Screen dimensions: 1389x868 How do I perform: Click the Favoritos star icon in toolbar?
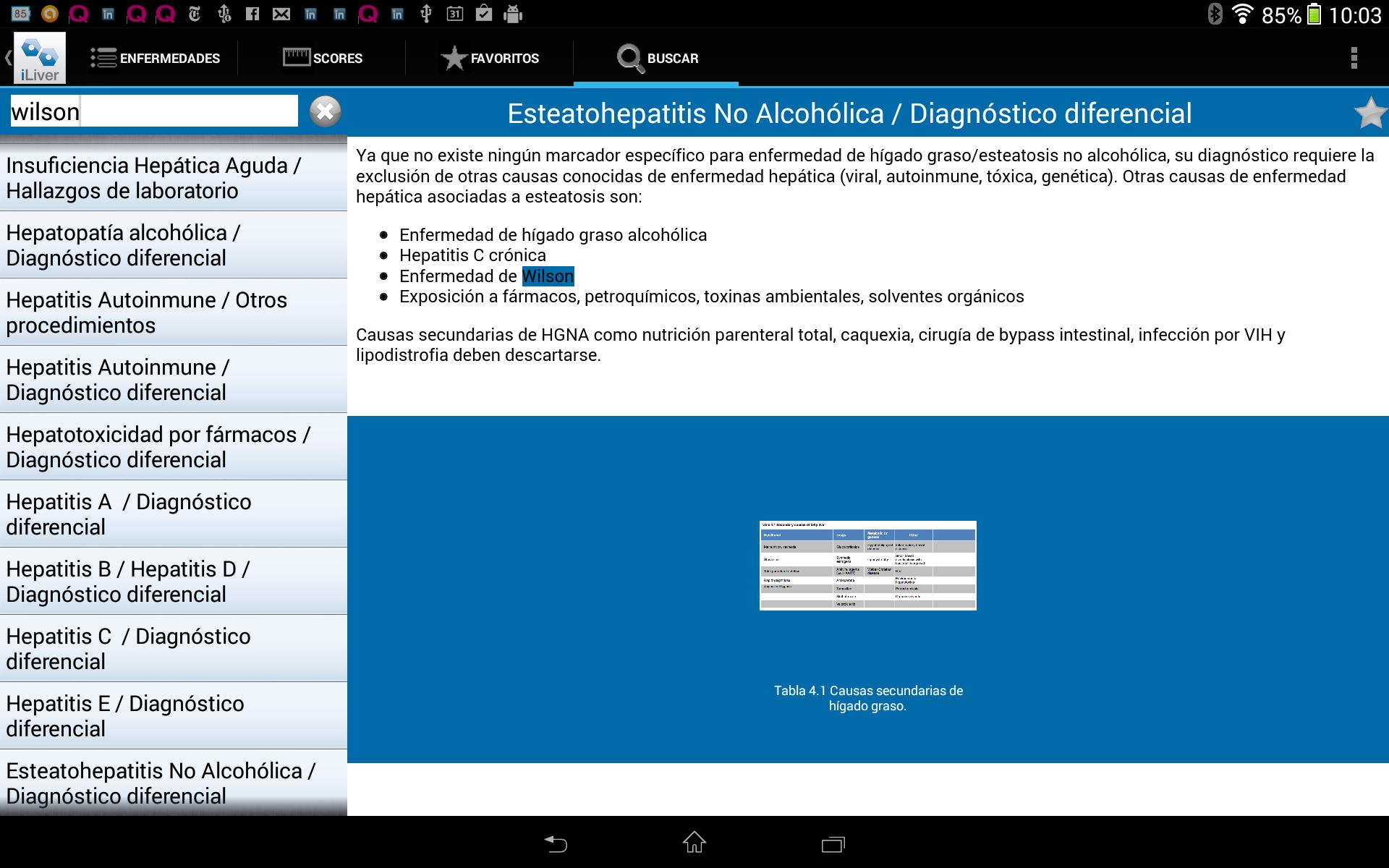(454, 59)
